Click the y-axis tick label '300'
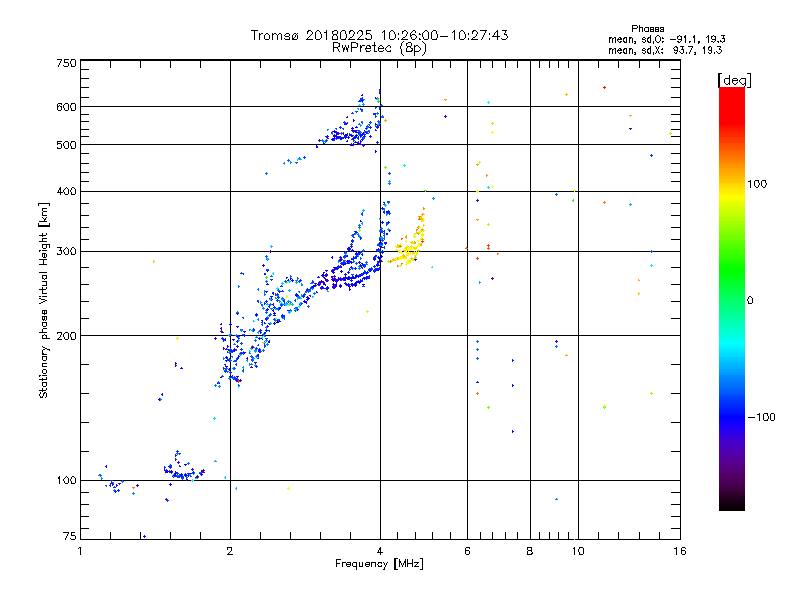800x600 pixels. click(x=66, y=252)
